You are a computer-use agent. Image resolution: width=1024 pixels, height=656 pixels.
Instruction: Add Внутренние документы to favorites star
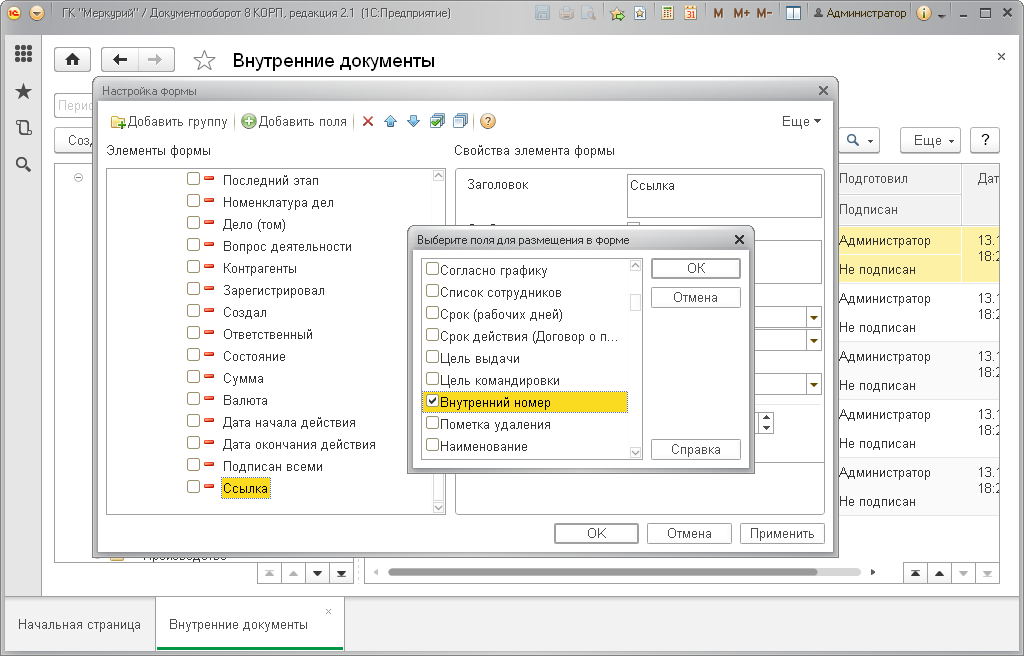(204, 61)
